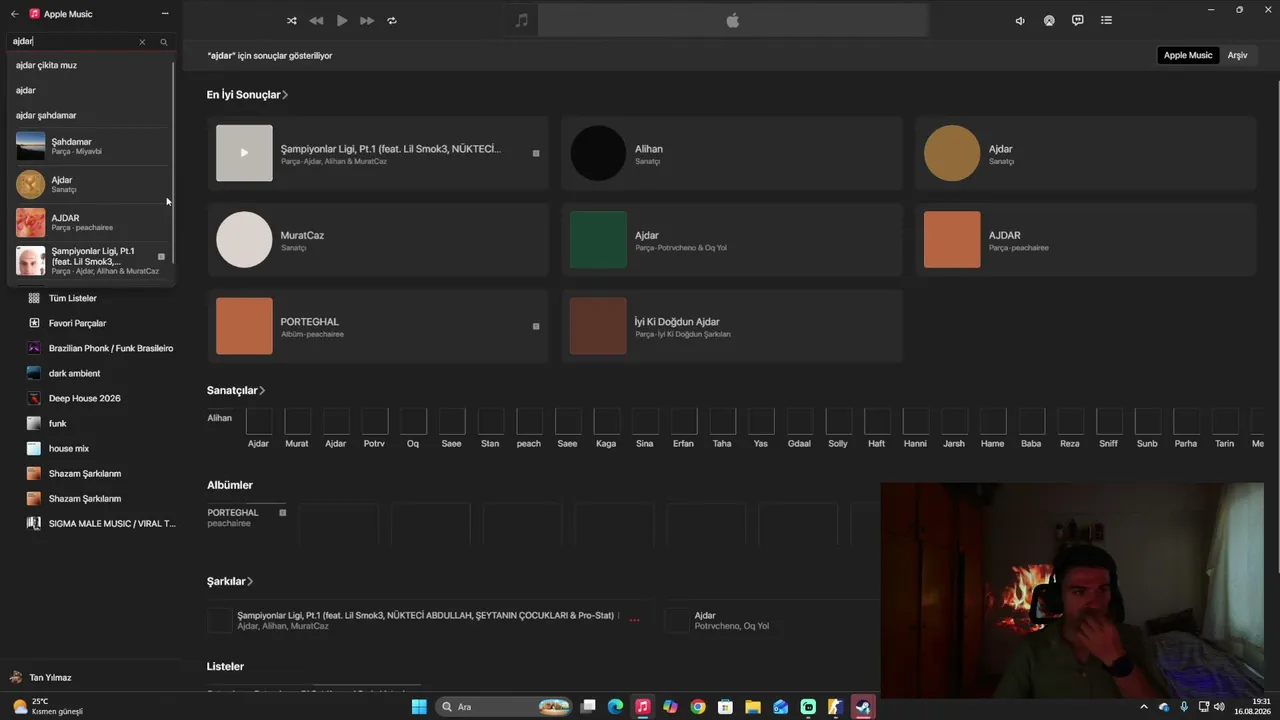
Task: Open the Taha artist tile
Action: [722, 428]
